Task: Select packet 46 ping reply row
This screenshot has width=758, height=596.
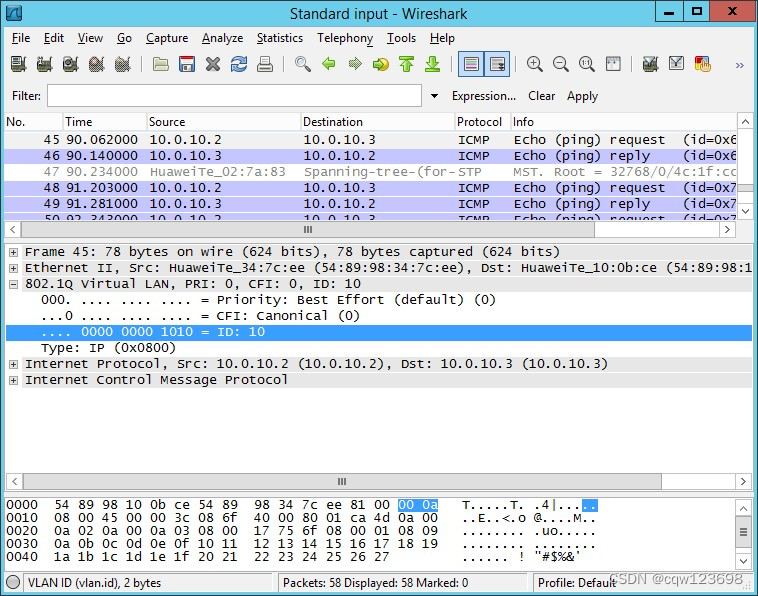Action: tap(370, 156)
